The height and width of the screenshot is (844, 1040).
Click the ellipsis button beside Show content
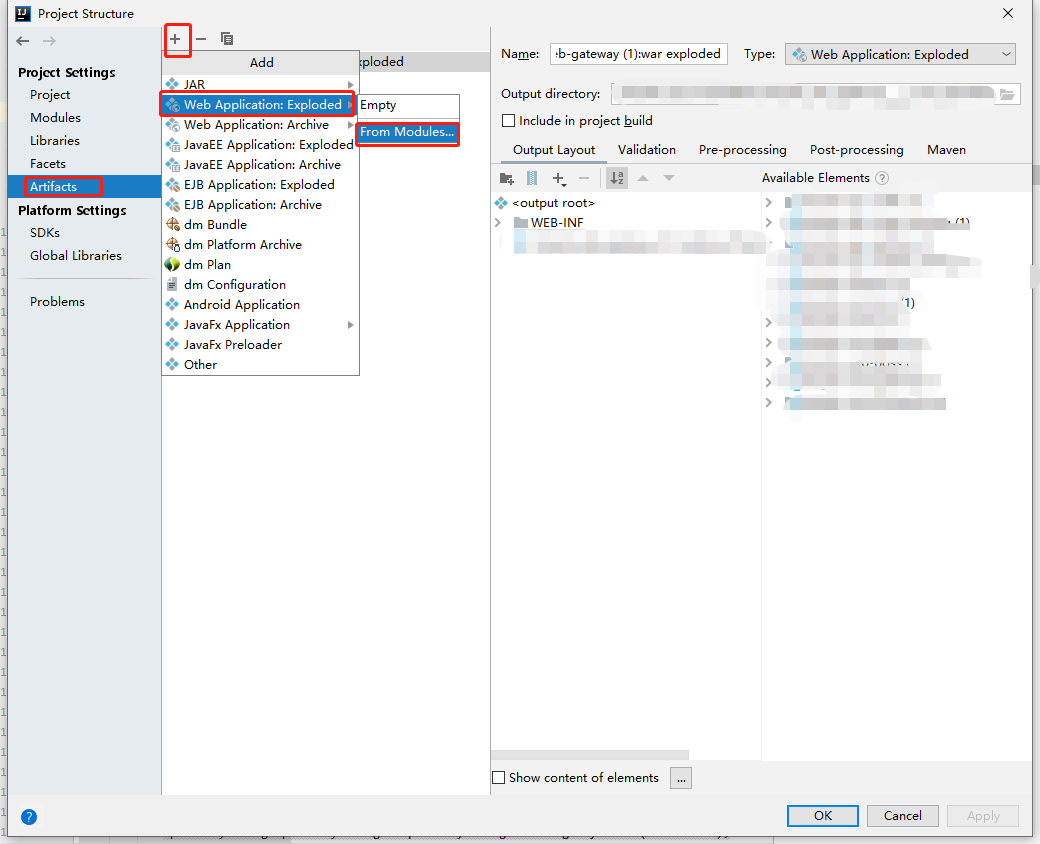tap(681, 778)
